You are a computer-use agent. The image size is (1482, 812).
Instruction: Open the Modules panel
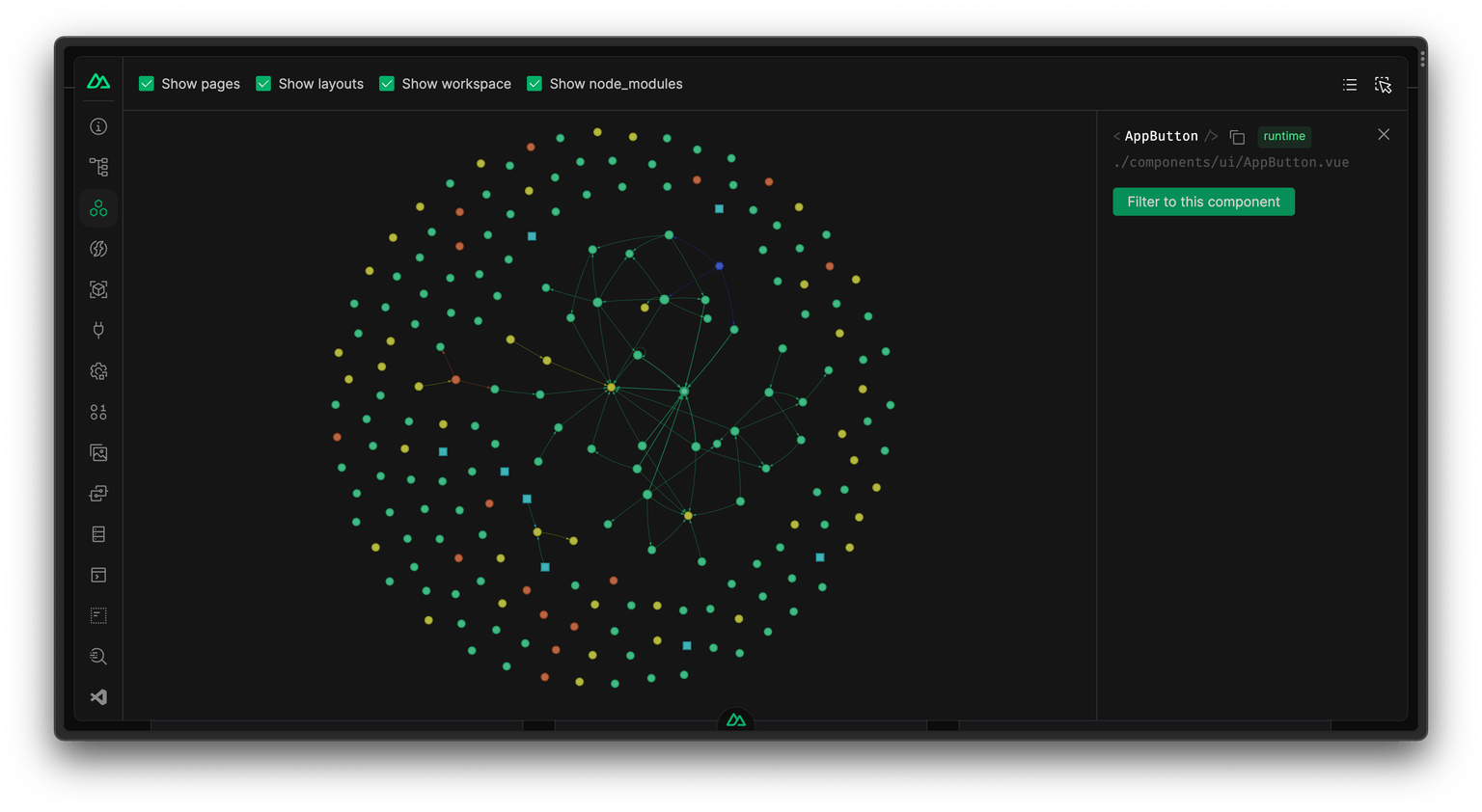(x=97, y=288)
